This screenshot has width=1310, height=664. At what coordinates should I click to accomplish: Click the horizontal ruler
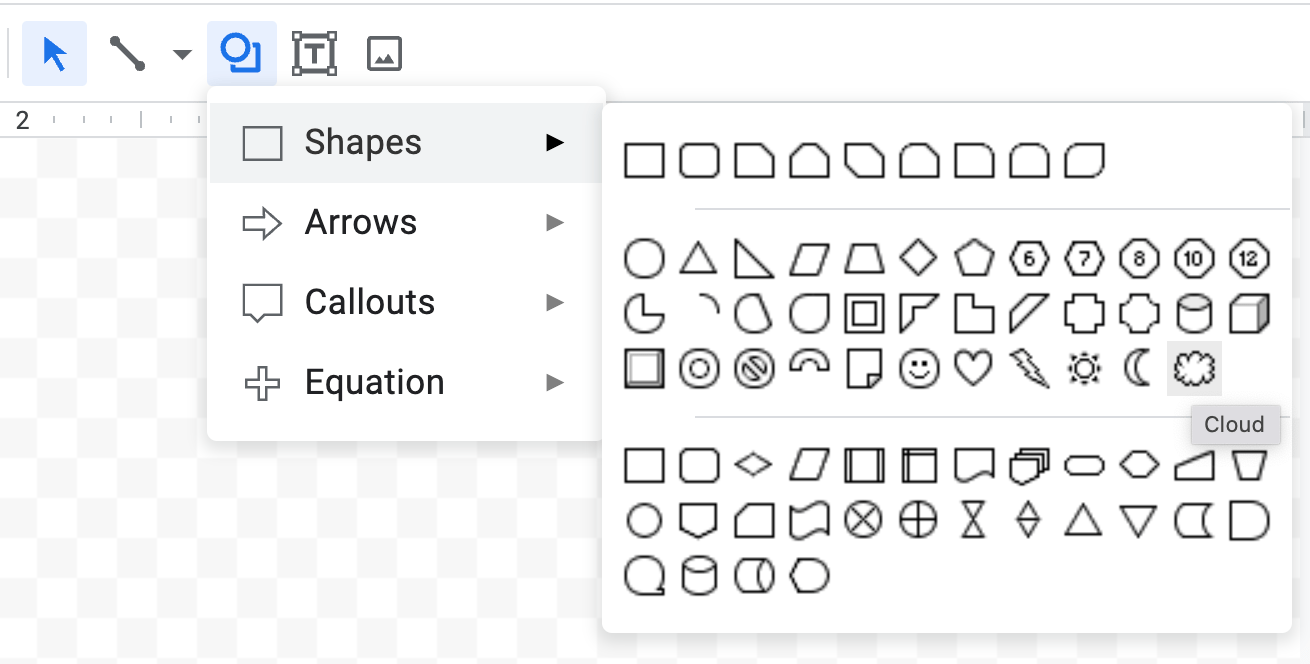[110, 121]
